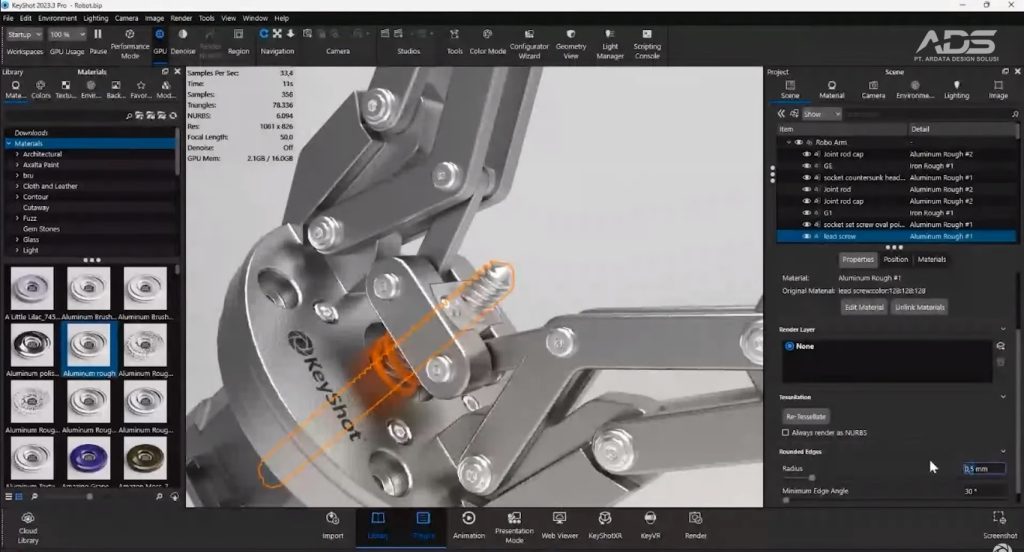Click the Edit Material button
This screenshot has height=552, width=1024.
coord(864,307)
